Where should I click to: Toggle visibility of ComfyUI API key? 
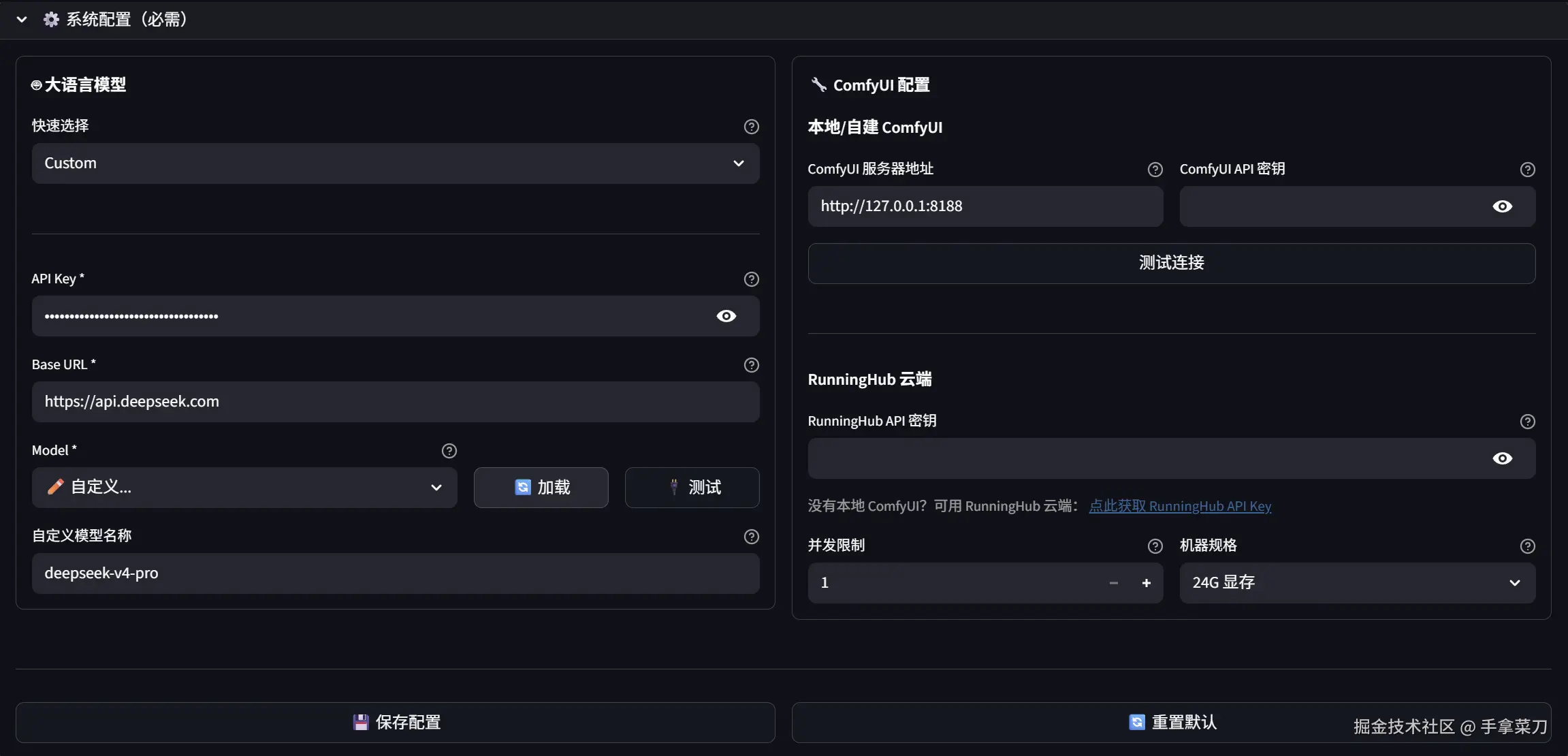click(x=1502, y=206)
